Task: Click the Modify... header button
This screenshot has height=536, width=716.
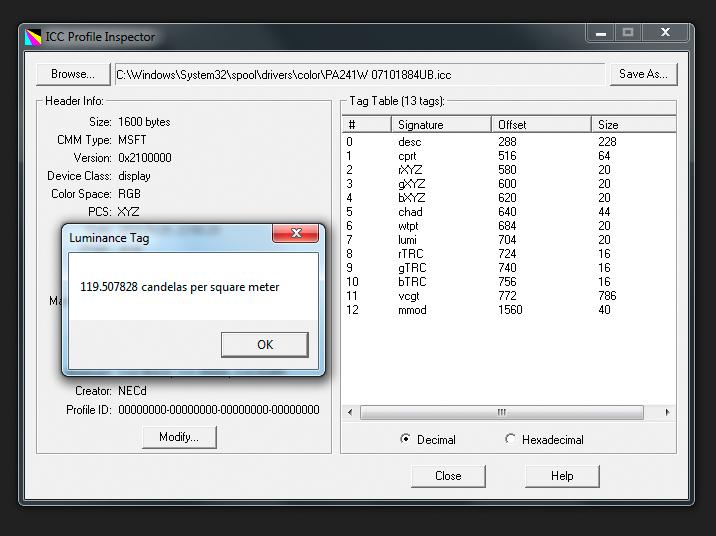Action: click(x=179, y=437)
